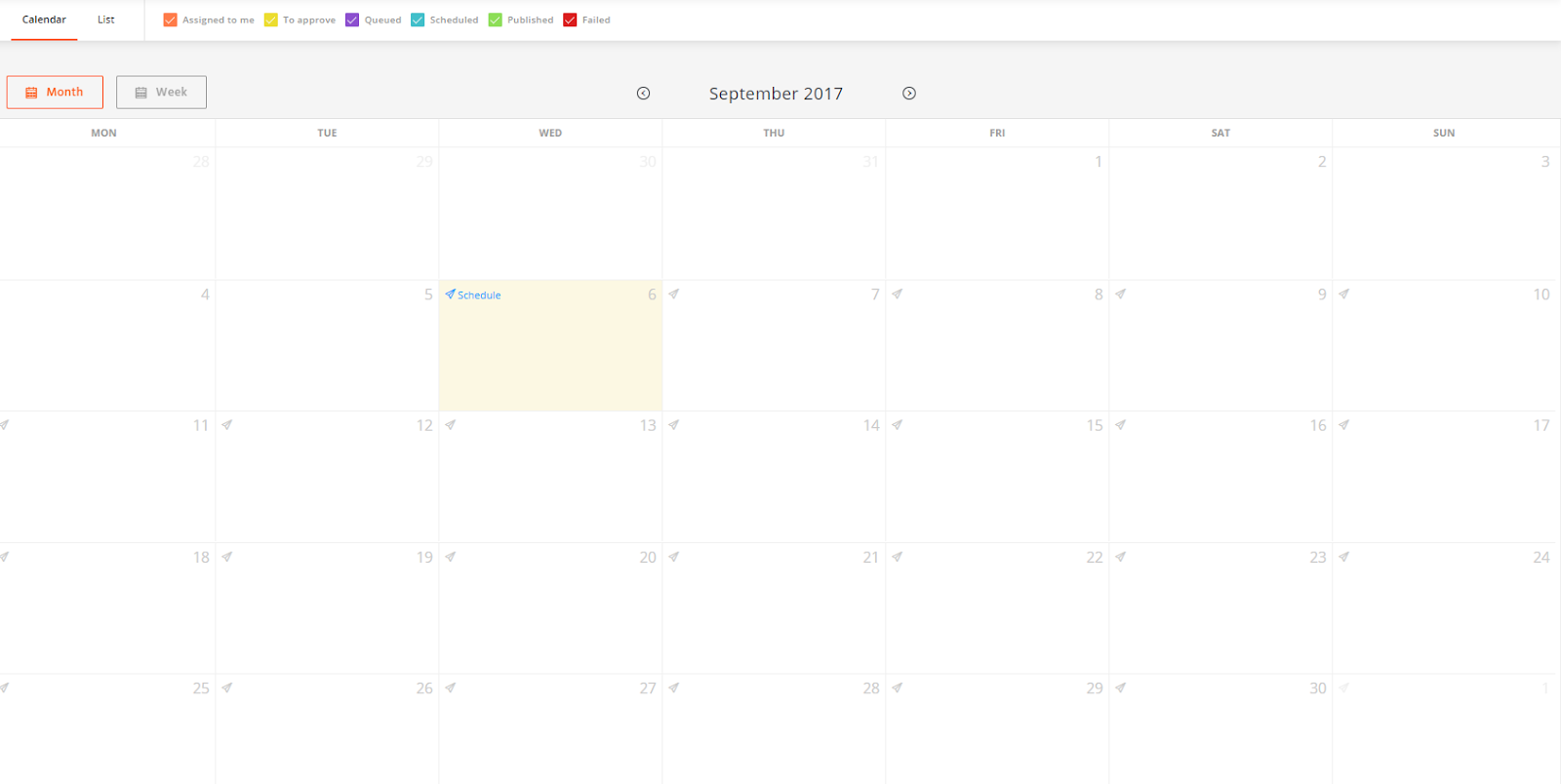Click the schedule paper-plane icon on September 9
Screen dimensions: 1561x784
pyautogui.click(x=1121, y=294)
